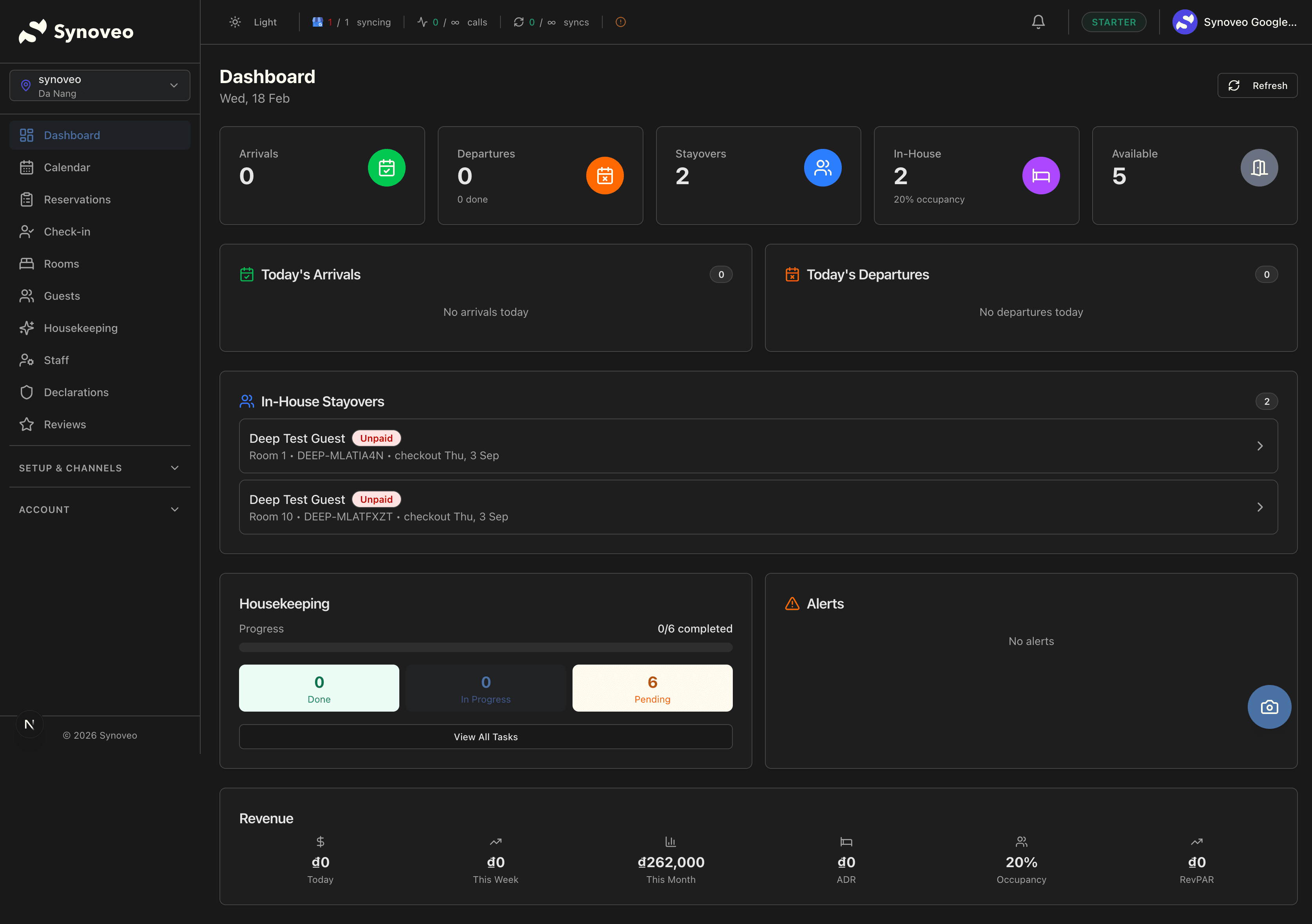Open the Calendar section in sidebar

tap(67, 167)
